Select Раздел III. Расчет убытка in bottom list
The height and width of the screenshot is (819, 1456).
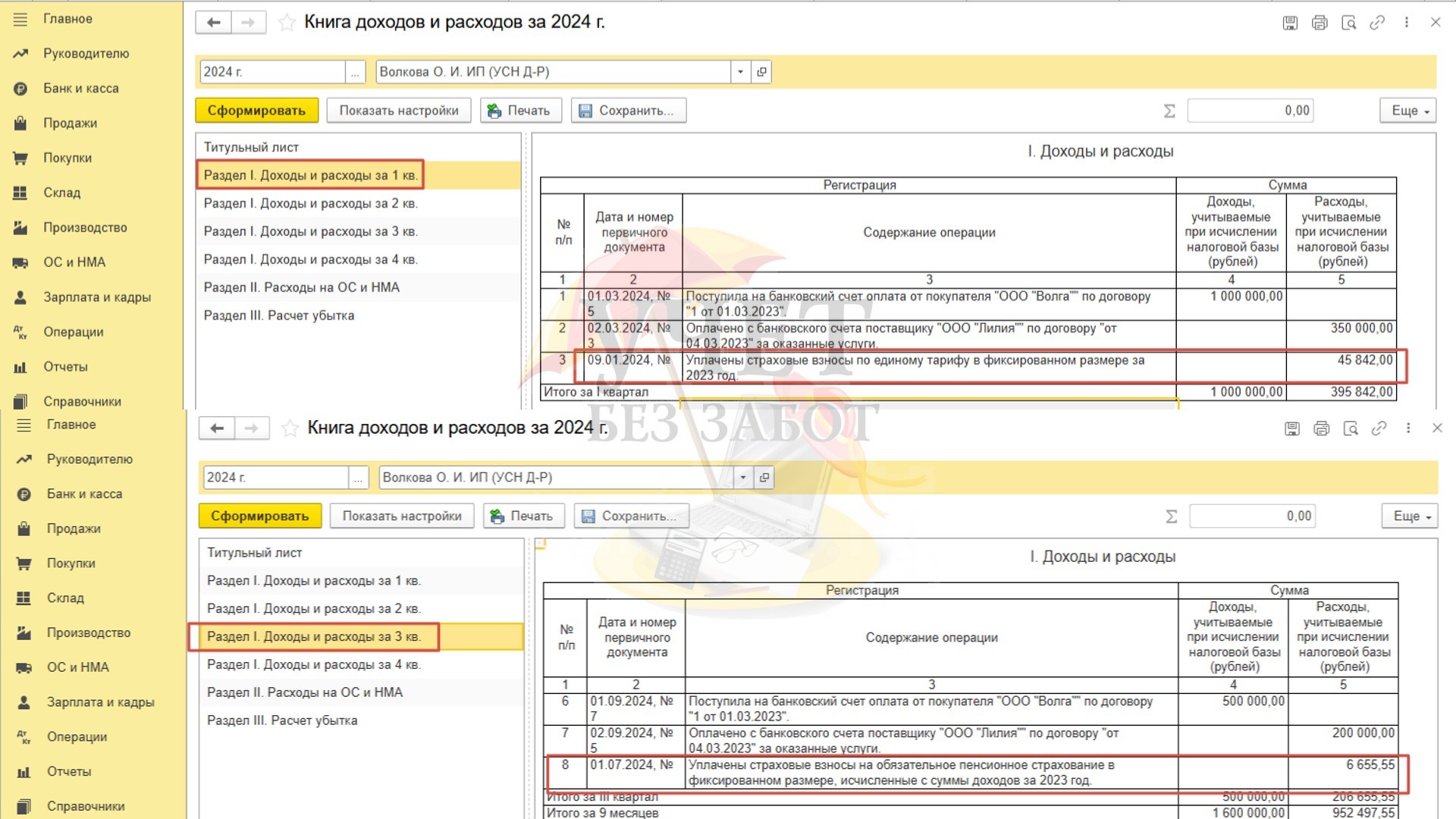tap(282, 720)
